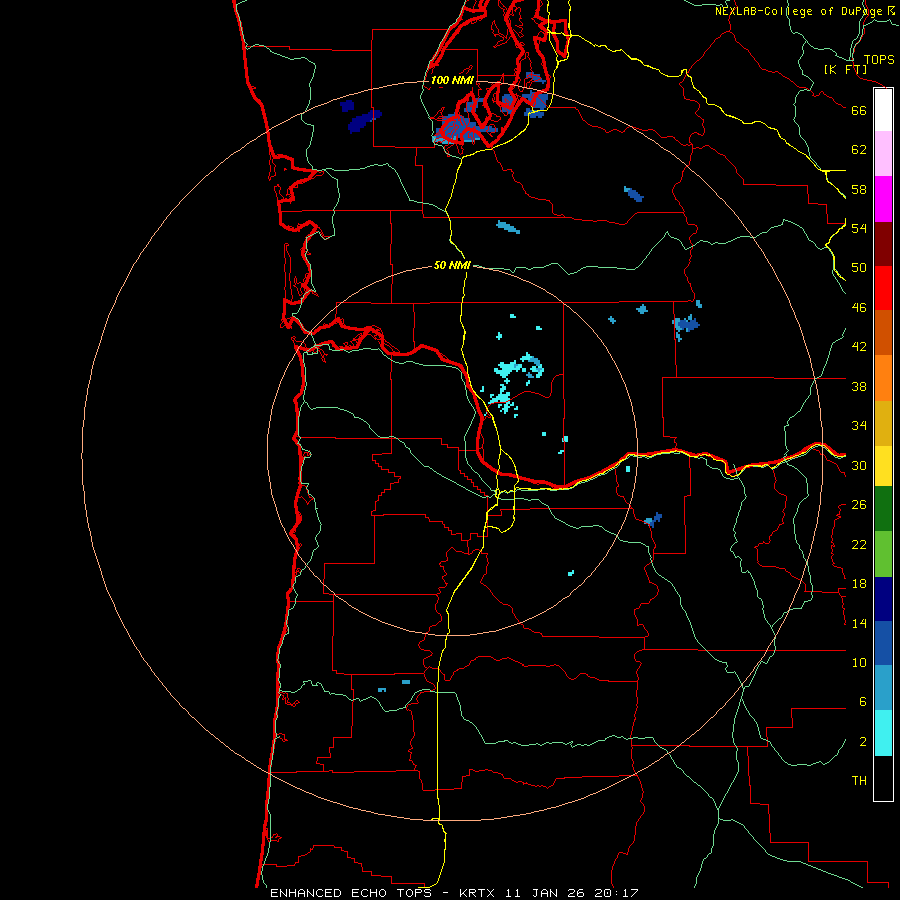The image size is (900, 900).
Task: Click the gold 34-38 kft legend swatch
Action: 883,423
